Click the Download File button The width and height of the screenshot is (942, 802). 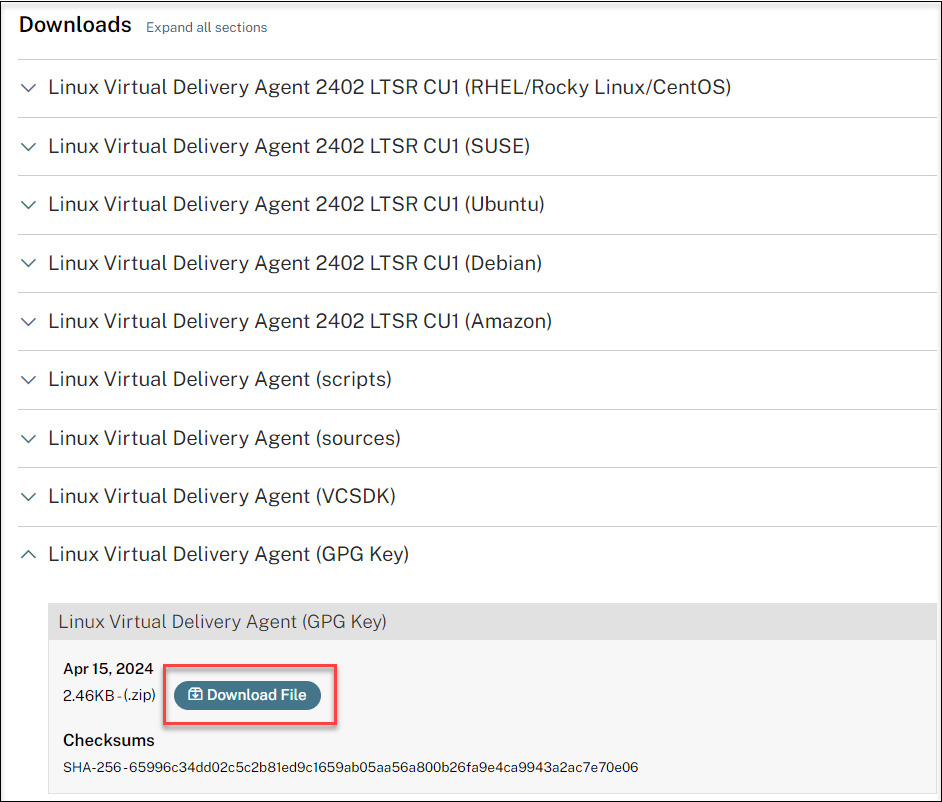pyautogui.click(x=247, y=695)
